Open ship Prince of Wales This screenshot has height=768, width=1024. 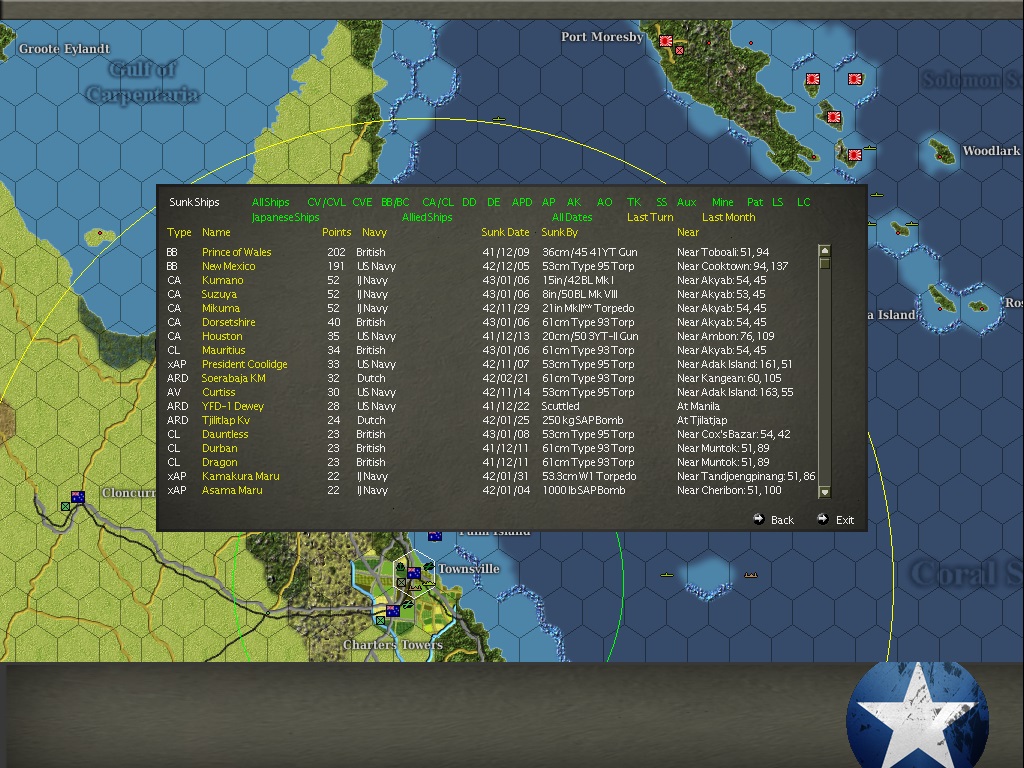(x=236, y=252)
